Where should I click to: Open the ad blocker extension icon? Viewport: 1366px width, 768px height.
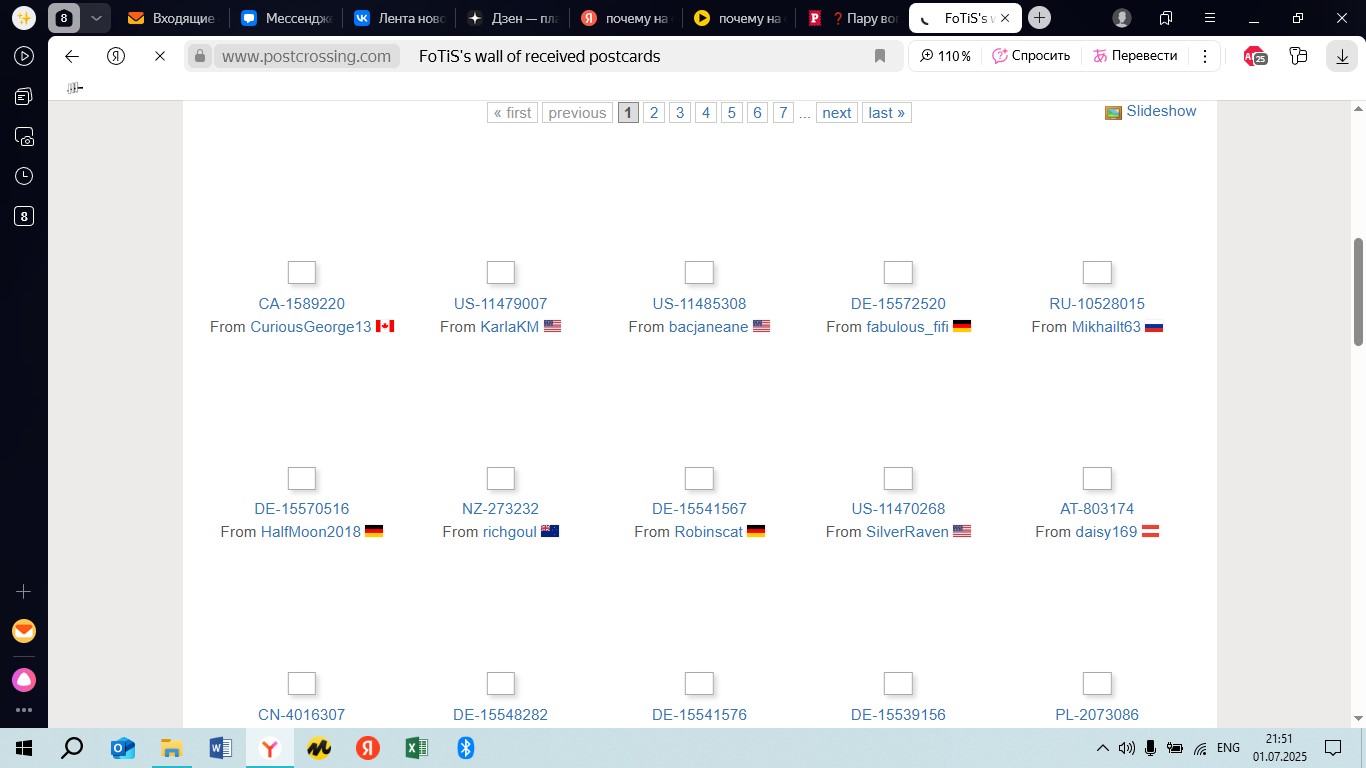(x=1255, y=57)
